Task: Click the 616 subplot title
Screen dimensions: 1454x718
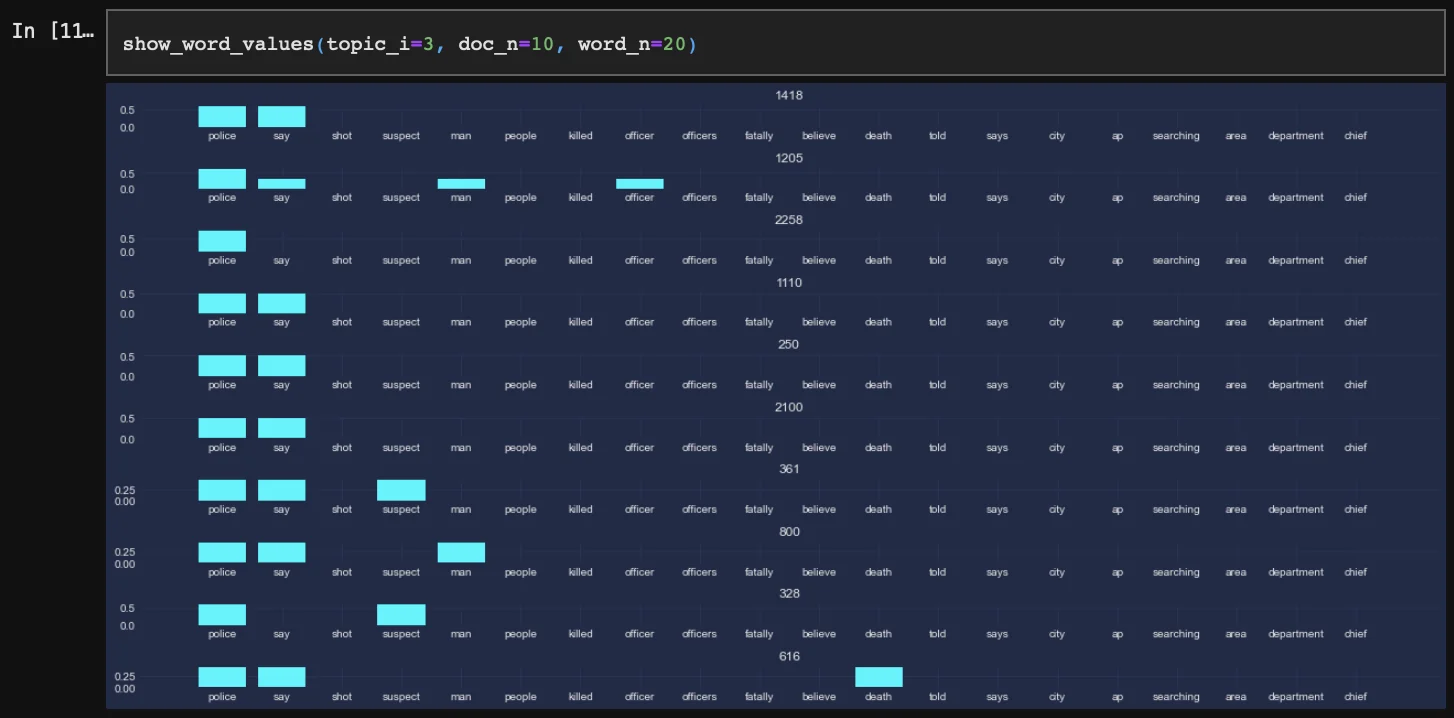Action: coord(789,656)
